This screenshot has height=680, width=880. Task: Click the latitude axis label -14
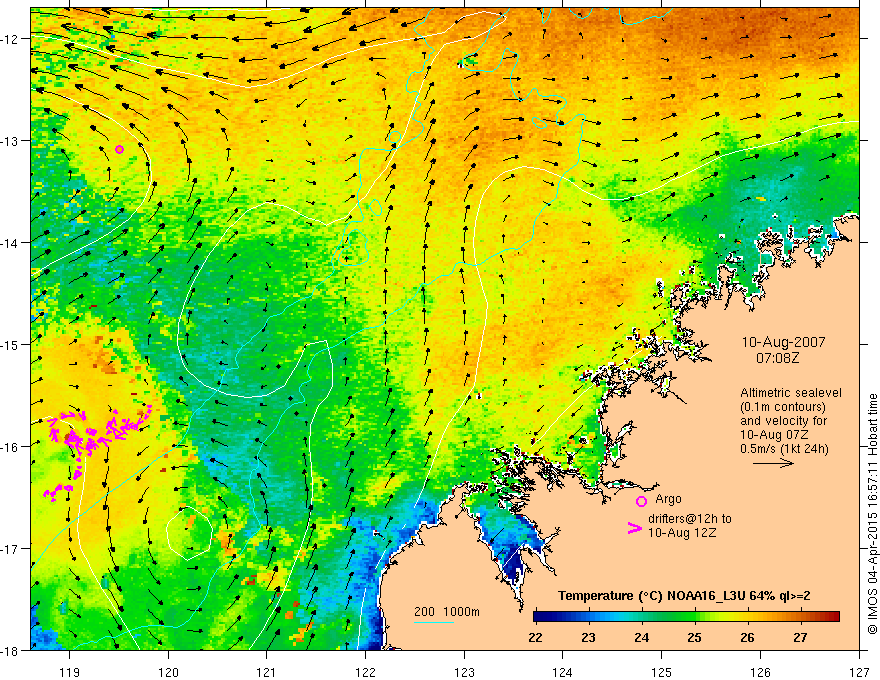point(10,243)
